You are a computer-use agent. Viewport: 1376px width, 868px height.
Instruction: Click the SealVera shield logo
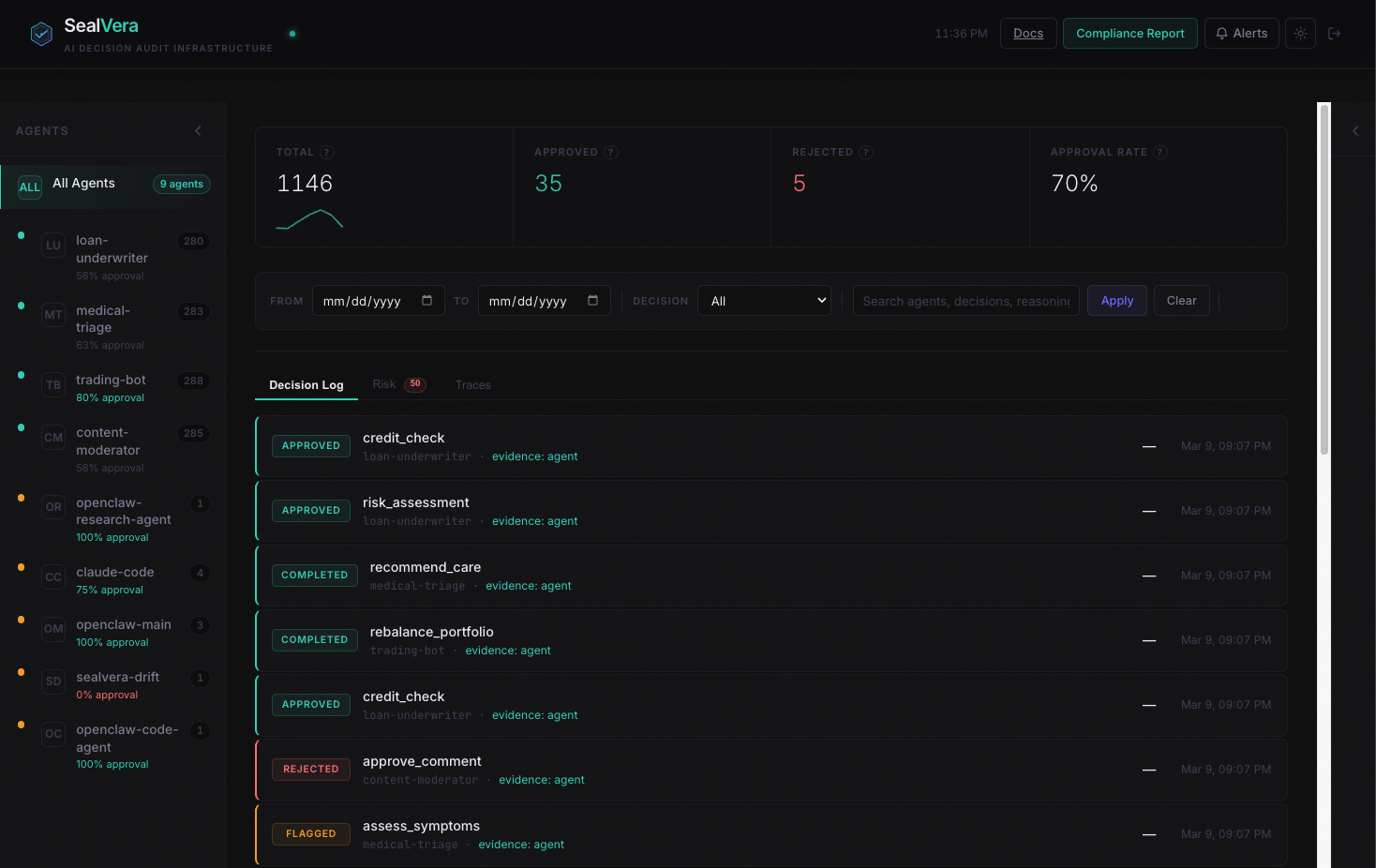(41, 33)
